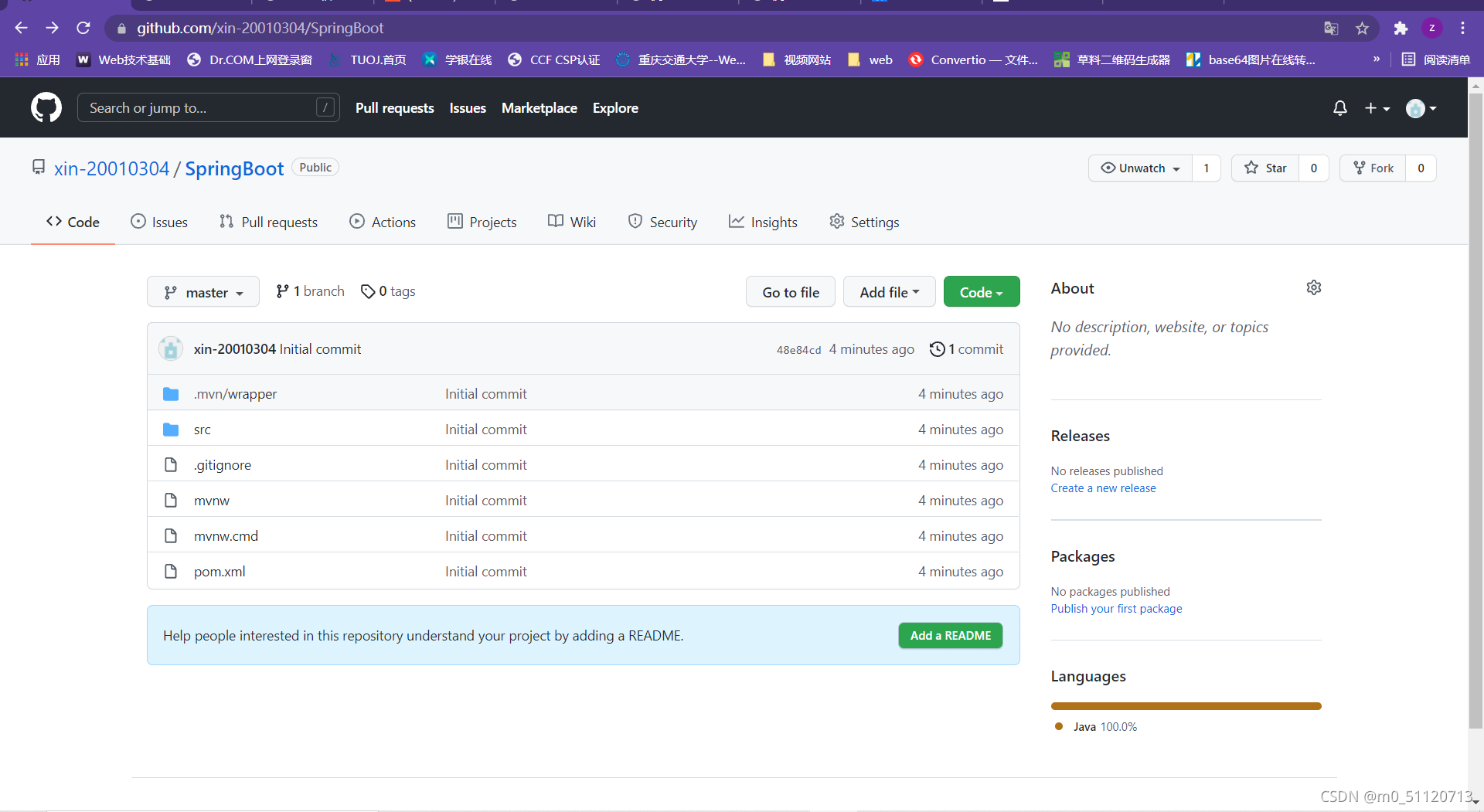
Task: Switch to the Insights tab
Action: click(x=763, y=222)
